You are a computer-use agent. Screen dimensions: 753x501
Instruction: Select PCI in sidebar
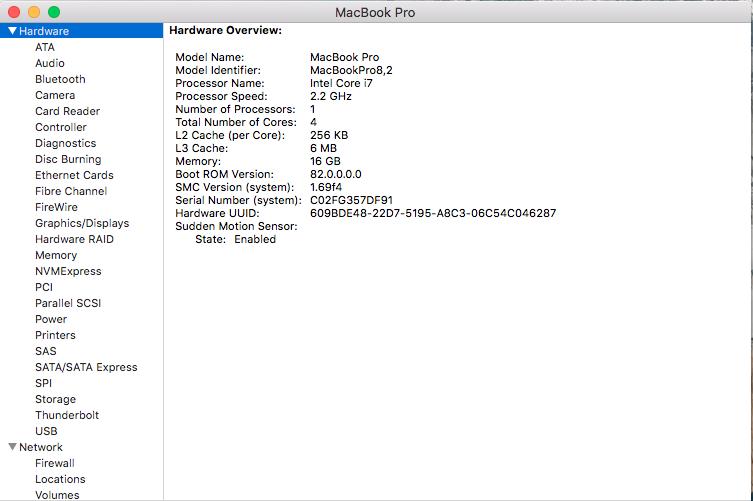tap(44, 287)
